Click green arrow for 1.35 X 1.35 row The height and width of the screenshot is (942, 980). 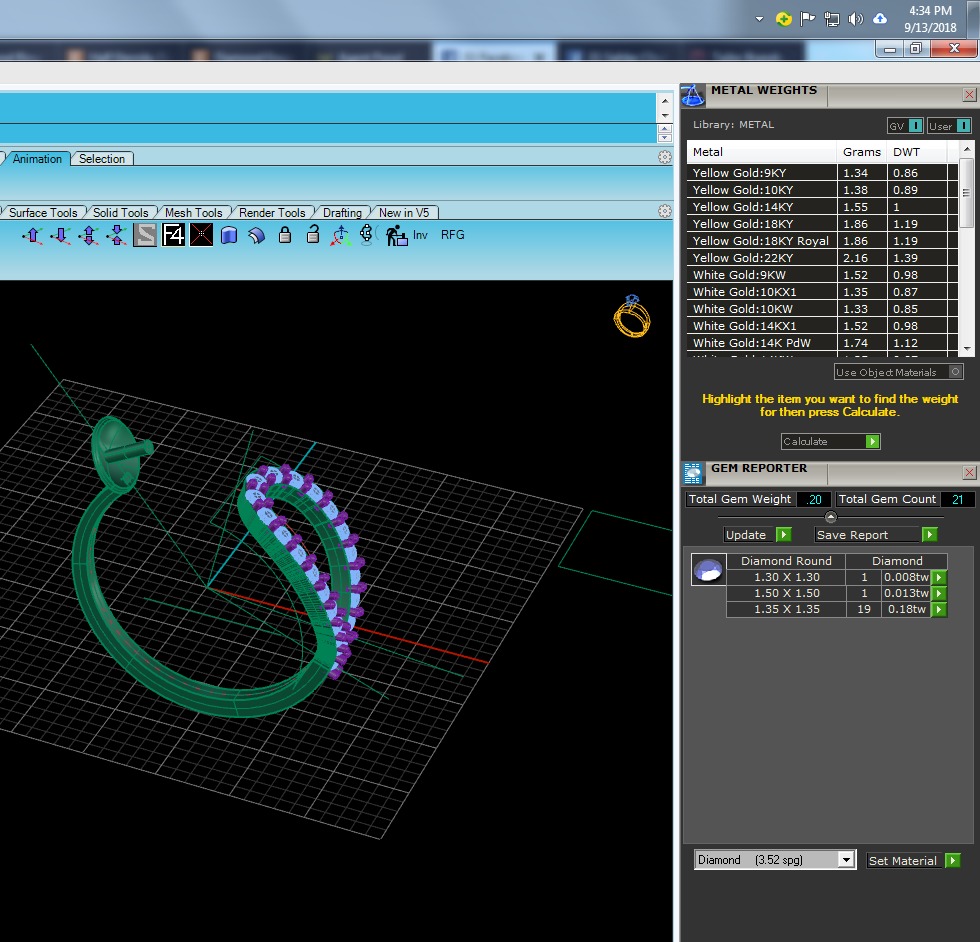[x=939, y=609]
